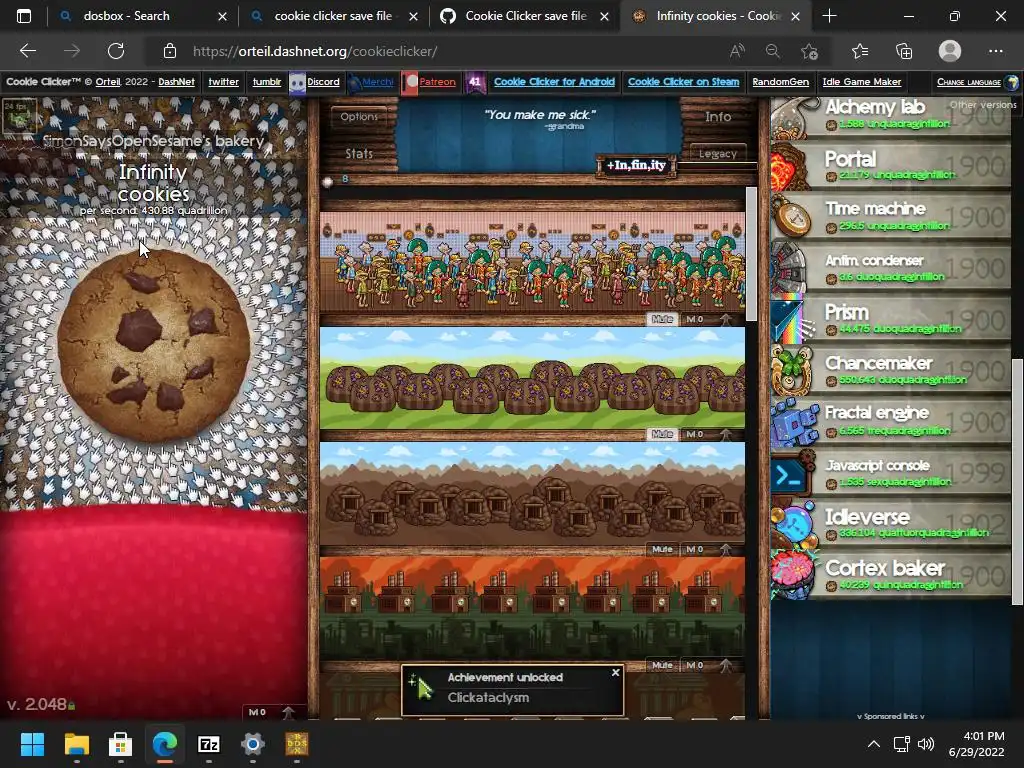Buy a Chancemaker building
1024x768 pixels.
point(891,371)
